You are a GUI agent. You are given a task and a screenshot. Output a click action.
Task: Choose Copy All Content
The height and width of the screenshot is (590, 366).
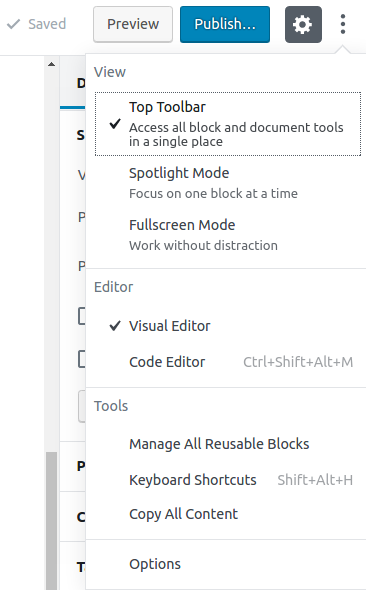[228, 514]
